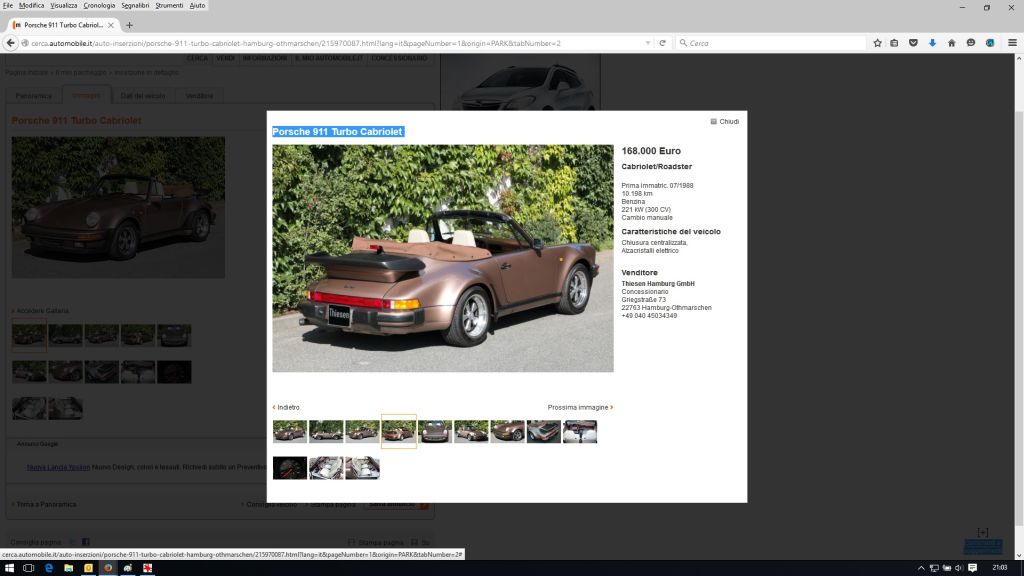The image size is (1024, 576).
Task: Go back with the browser back arrow
Action: point(10,43)
